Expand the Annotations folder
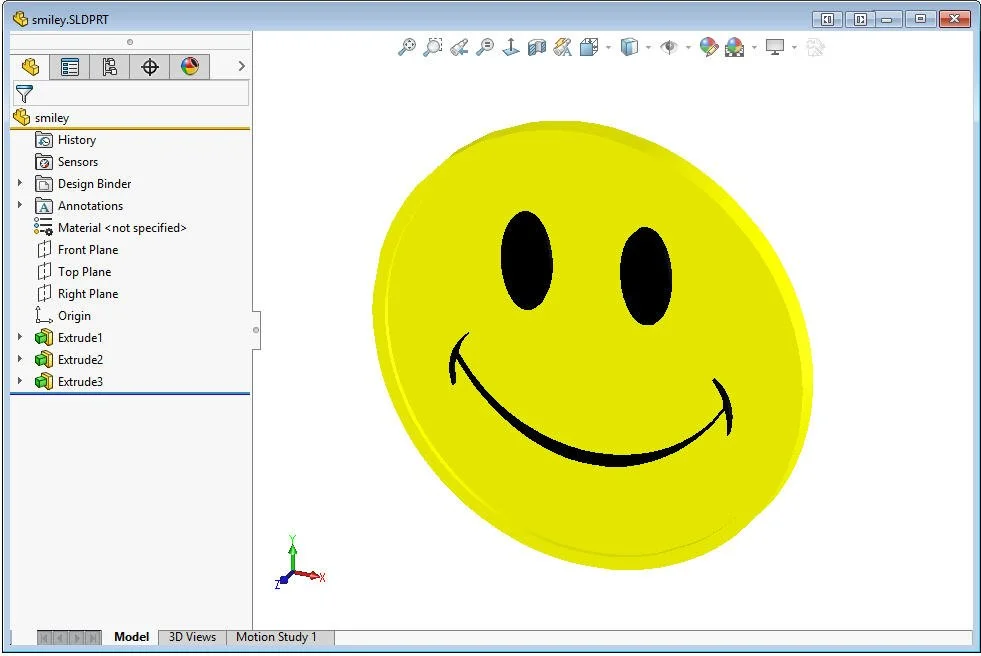The image size is (981, 656). 20,205
